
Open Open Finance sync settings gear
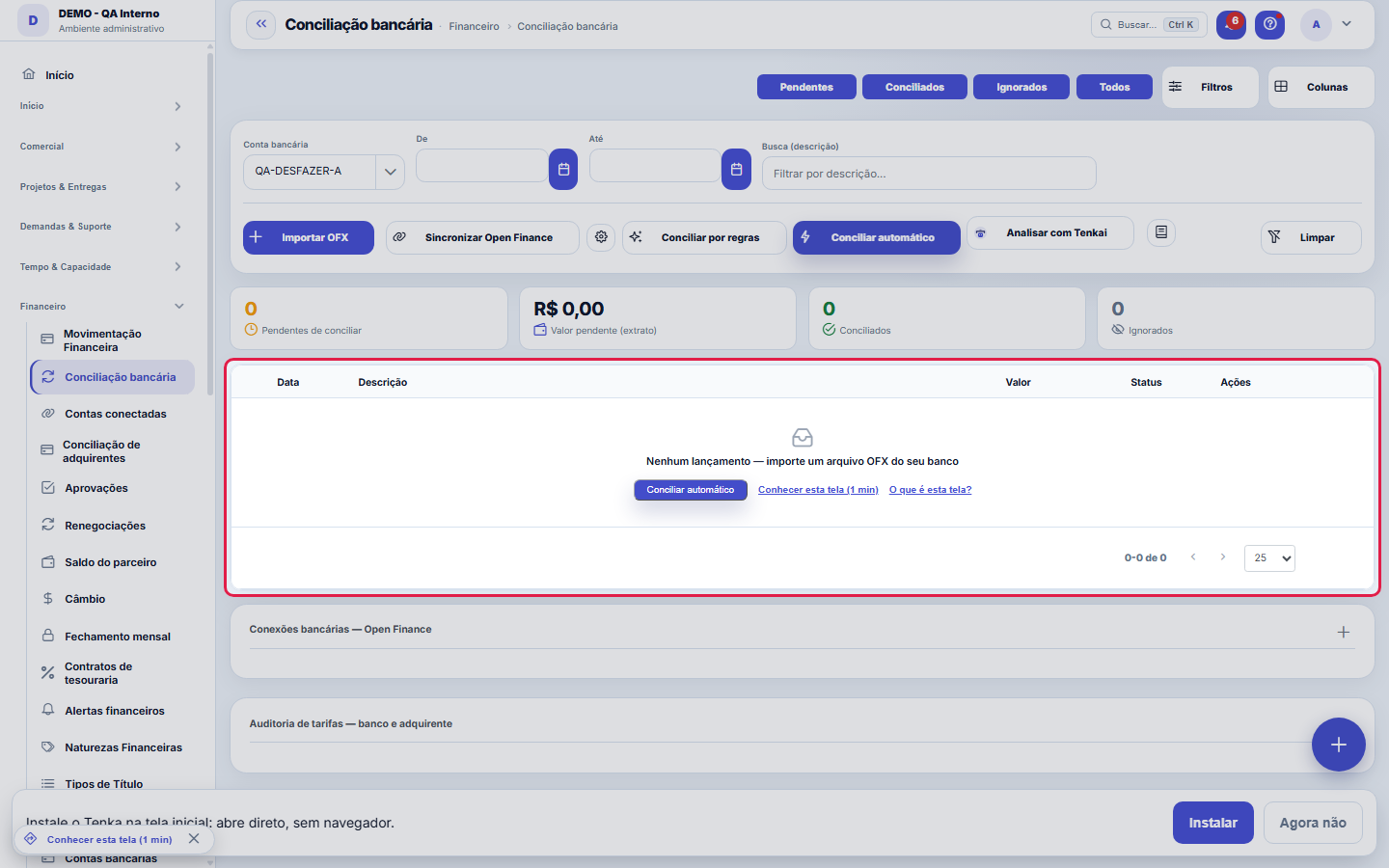[x=601, y=236]
